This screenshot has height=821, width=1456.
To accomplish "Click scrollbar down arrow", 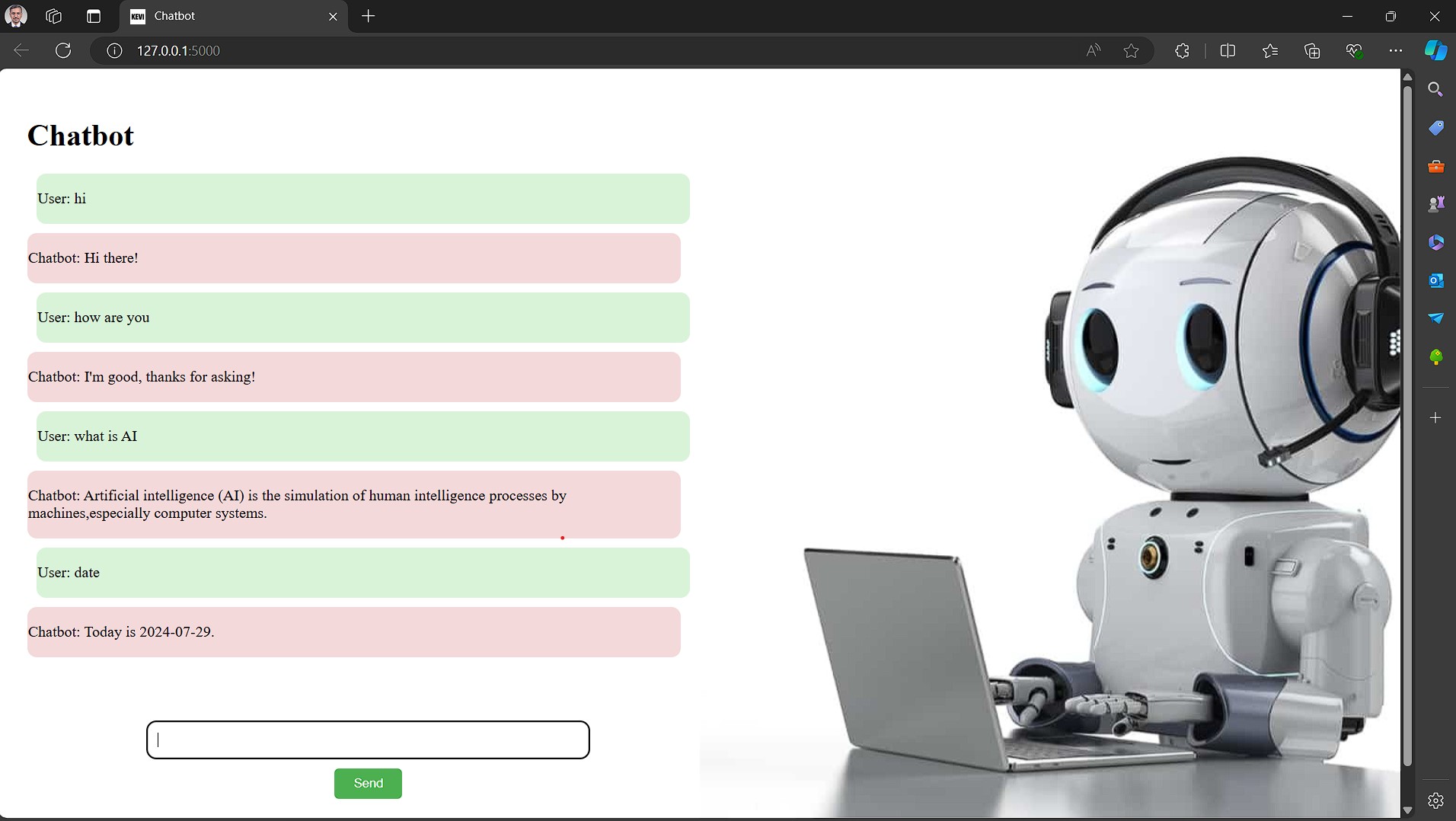I will pos(1407,811).
